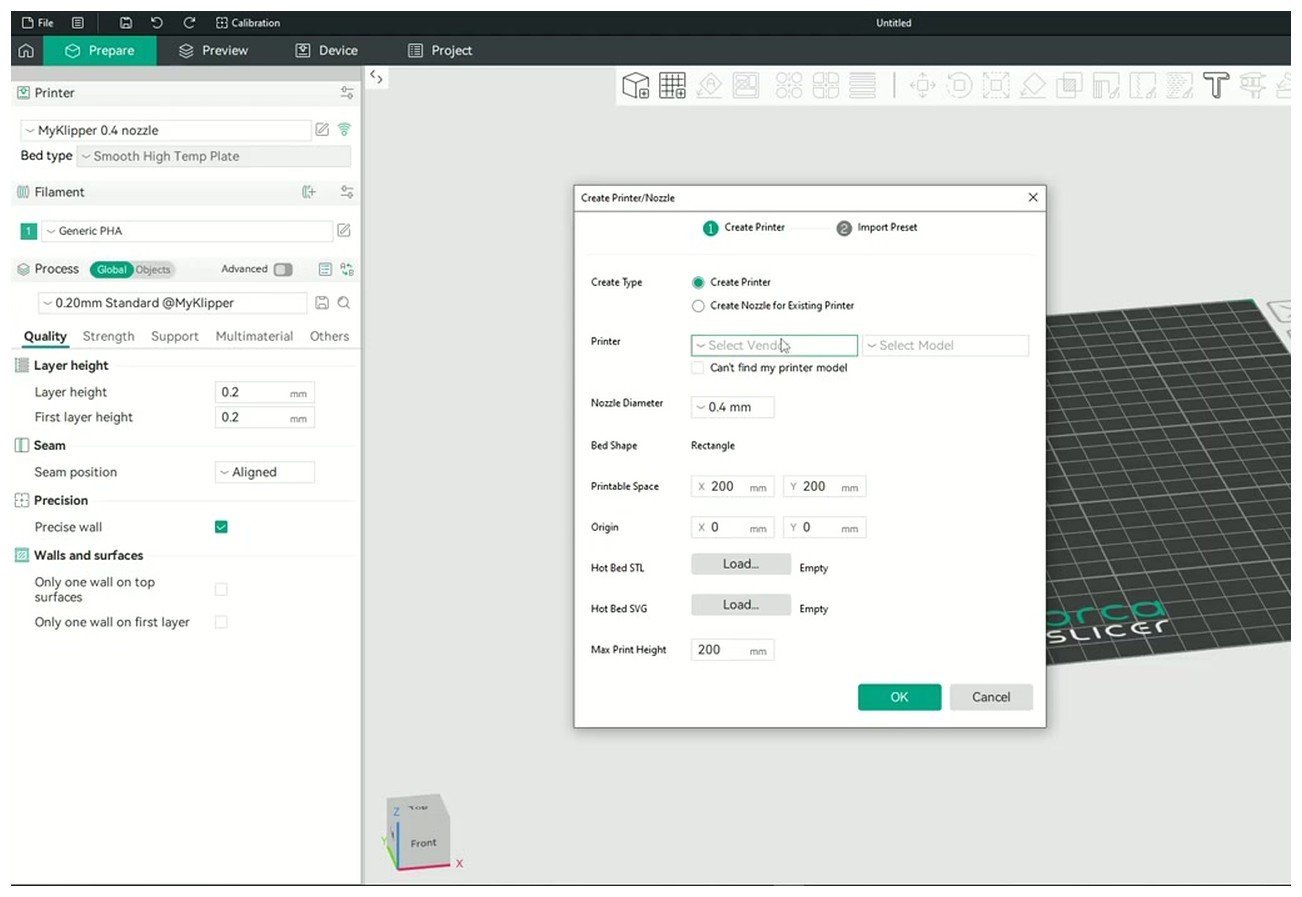Screen dimensions: 1302x897
Task: Open the Multimaterial settings tab
Action: pos(255,337)
